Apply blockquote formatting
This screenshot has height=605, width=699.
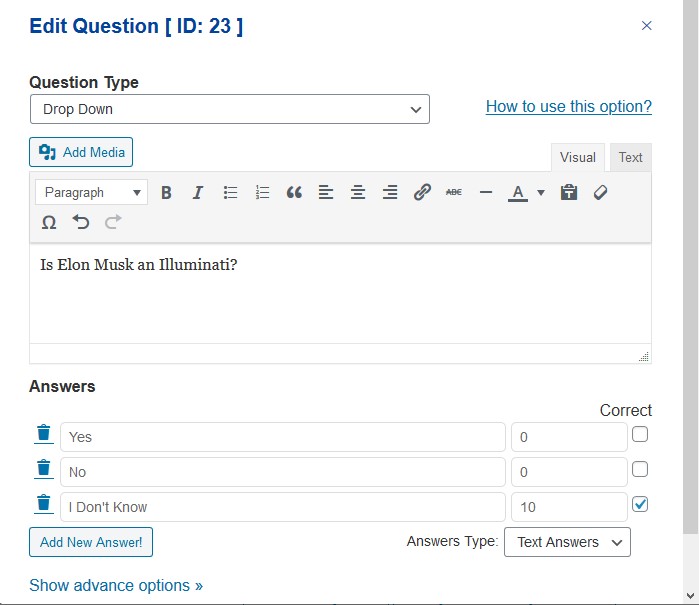point(294,193)
